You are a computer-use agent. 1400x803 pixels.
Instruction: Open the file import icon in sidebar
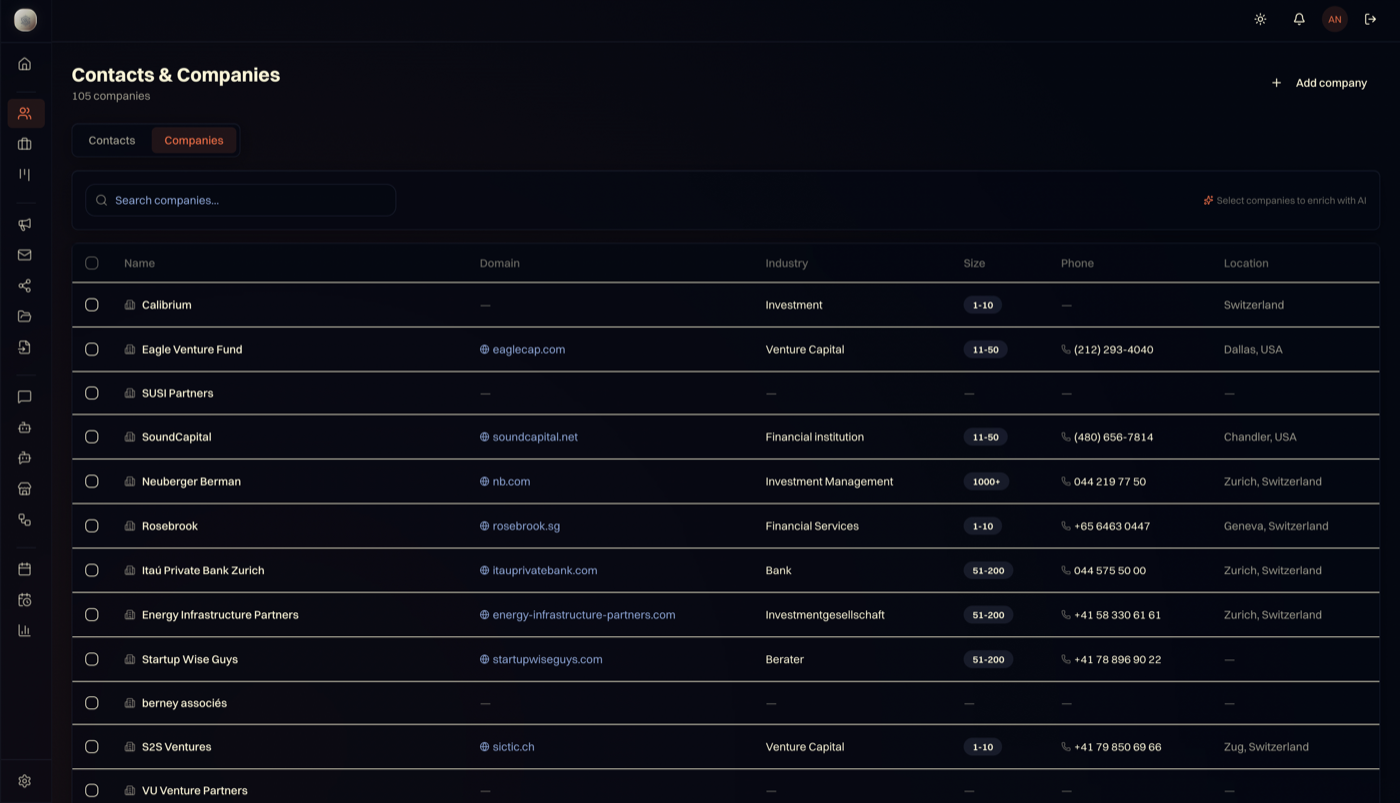25,348
